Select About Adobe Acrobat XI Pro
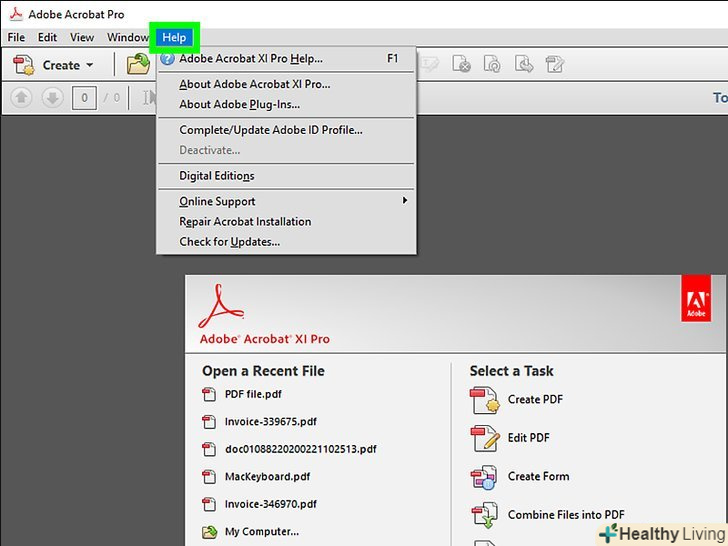The height and width of the screenshot is (546, 728). (x=286, y=84)
